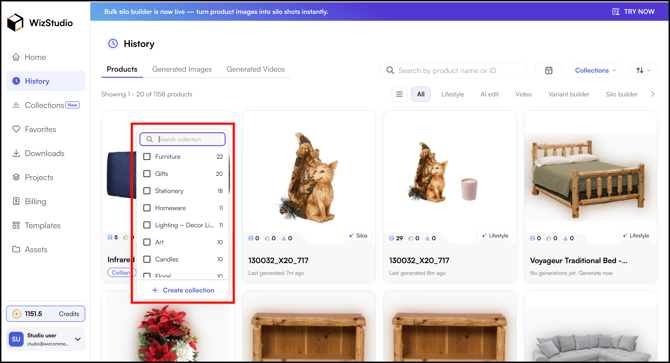Click the gray sectional sofa thumbnail
The height and width of the screenshot is (363, 670).
tap(591, 346)
